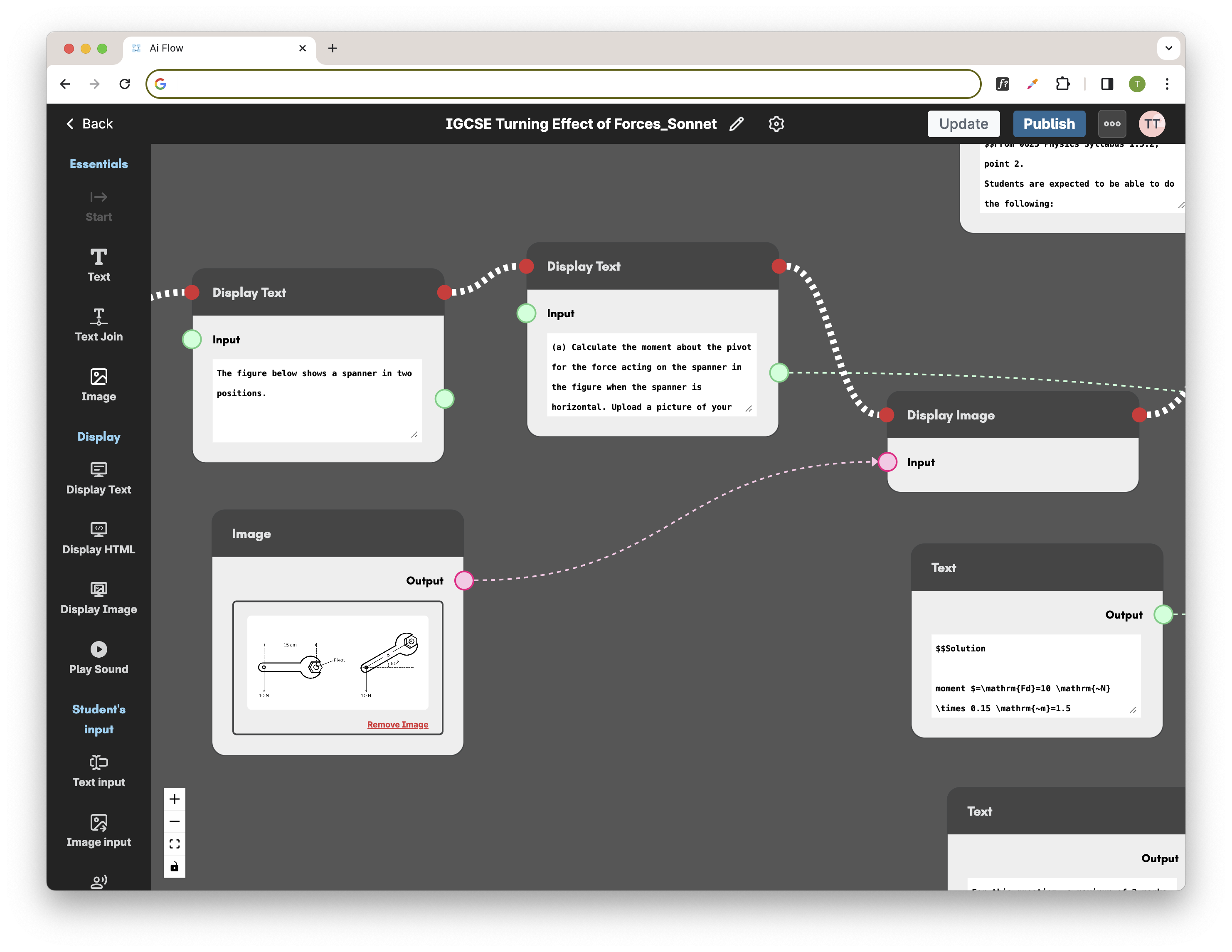Click the forward browser arrow
The image size is (1232, 952).
tap(95, 84)
